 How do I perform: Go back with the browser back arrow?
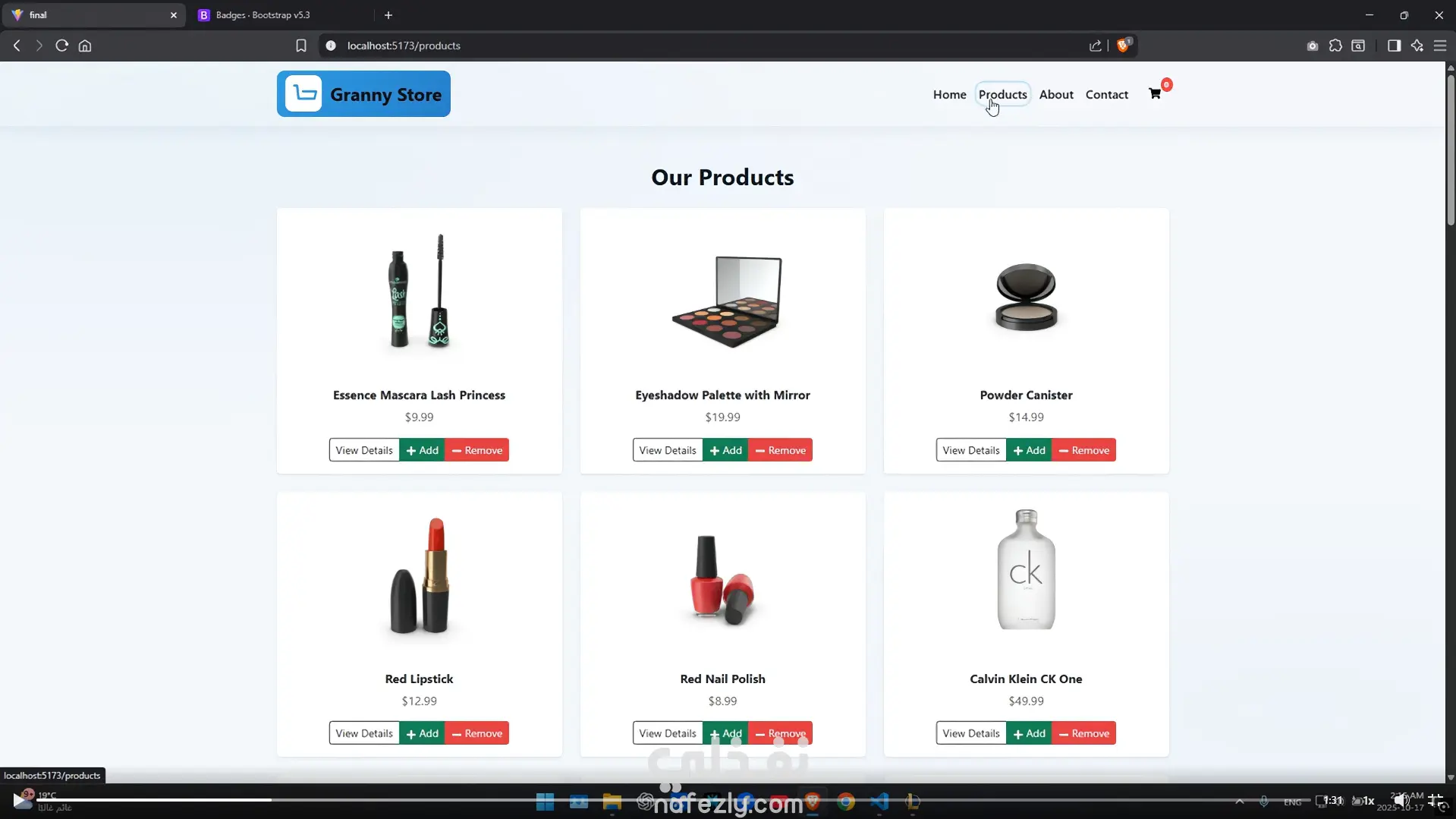[17, 46]
